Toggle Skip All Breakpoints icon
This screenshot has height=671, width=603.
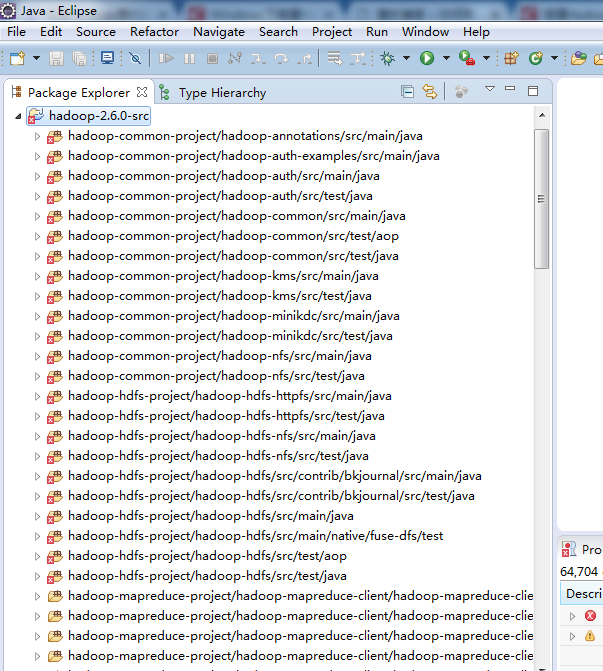135,58
